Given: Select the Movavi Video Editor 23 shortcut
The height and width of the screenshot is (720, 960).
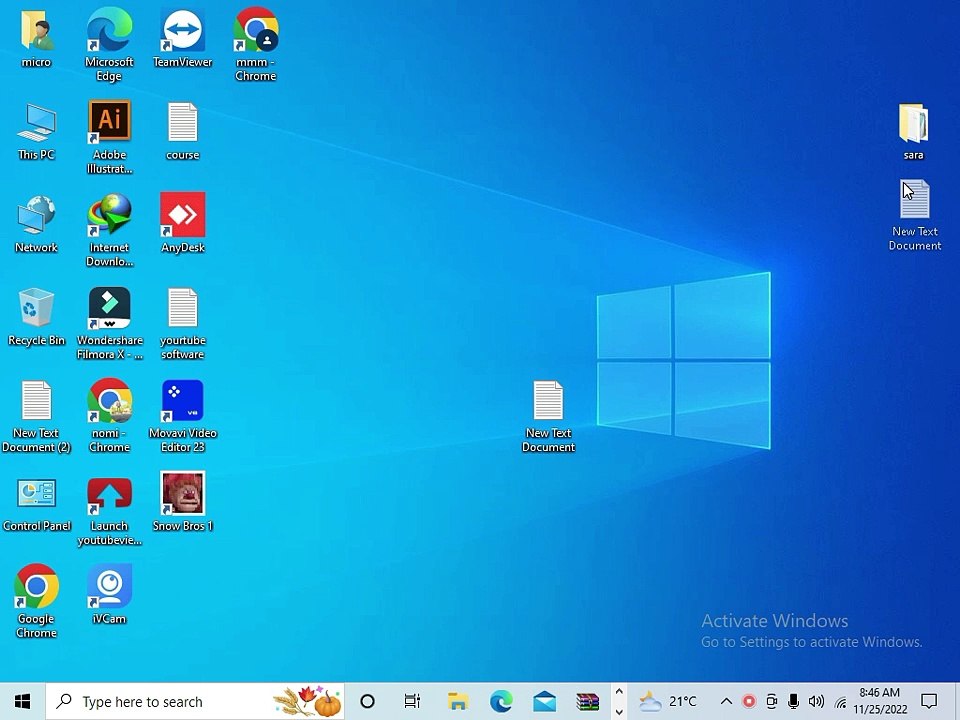Looking at the screenshot, I should 182,416.
